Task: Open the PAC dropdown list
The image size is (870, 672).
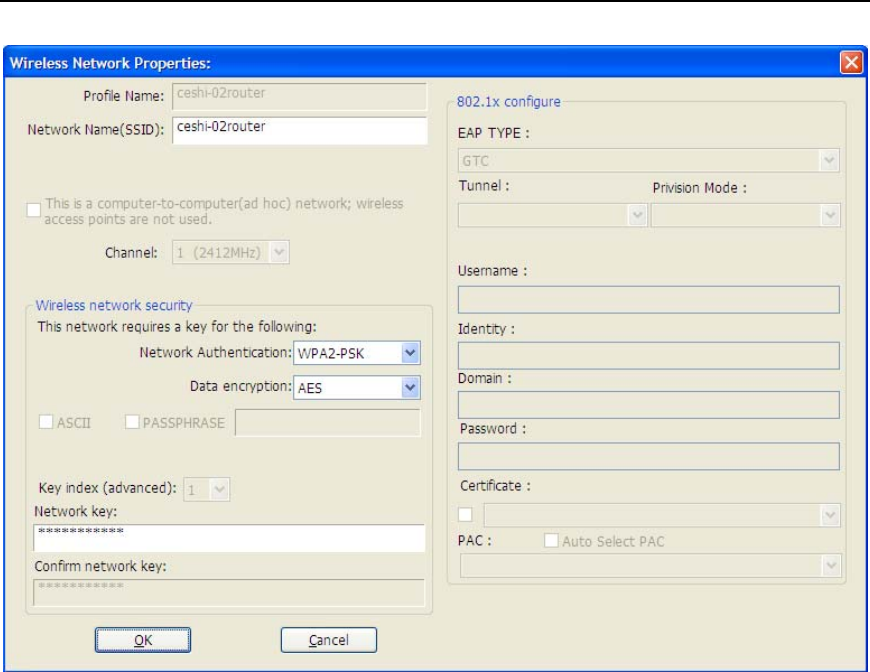Action: coord(828,566)
